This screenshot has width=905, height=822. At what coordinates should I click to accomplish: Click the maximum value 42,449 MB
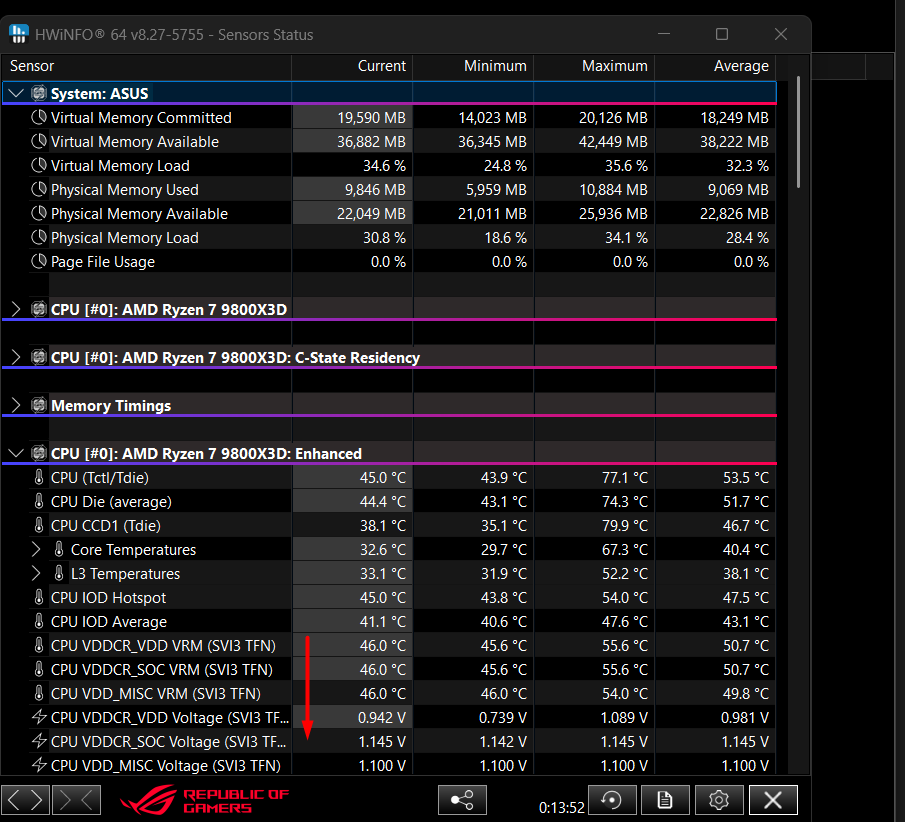point(613,141)
